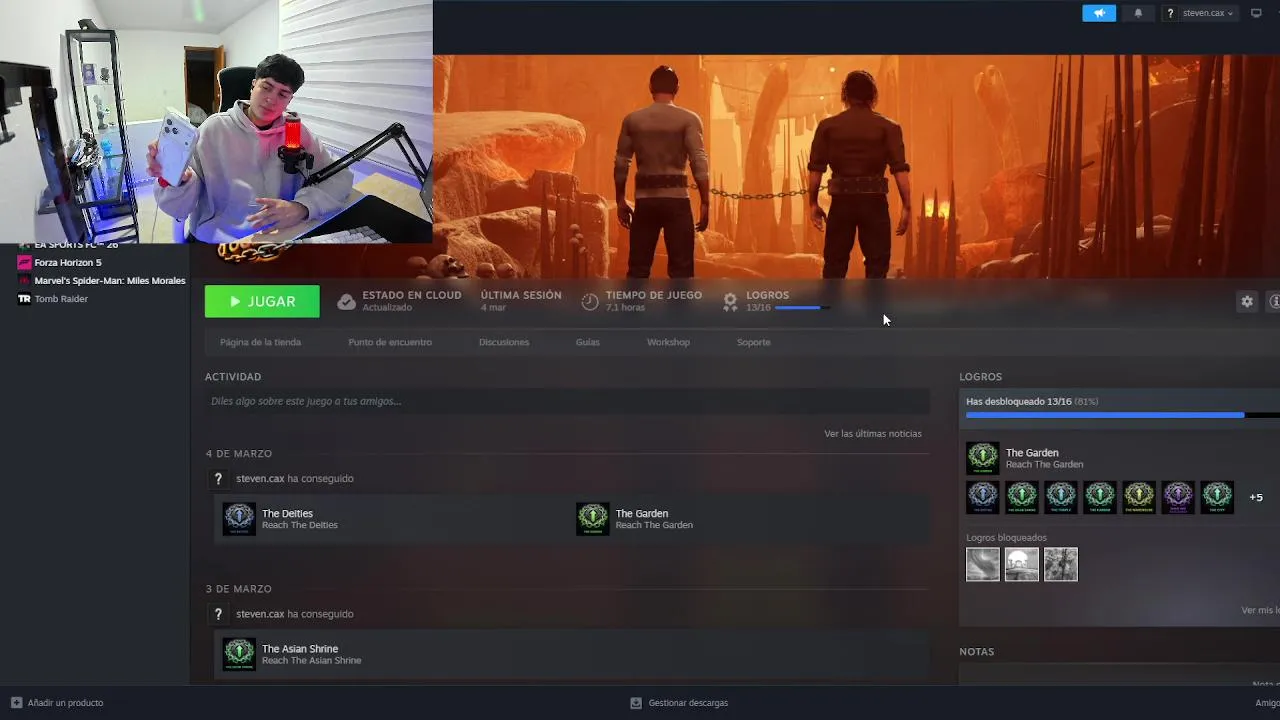1280x720 pixels.
Task: Open Ver las últimas noticias link
Action: 873,434
